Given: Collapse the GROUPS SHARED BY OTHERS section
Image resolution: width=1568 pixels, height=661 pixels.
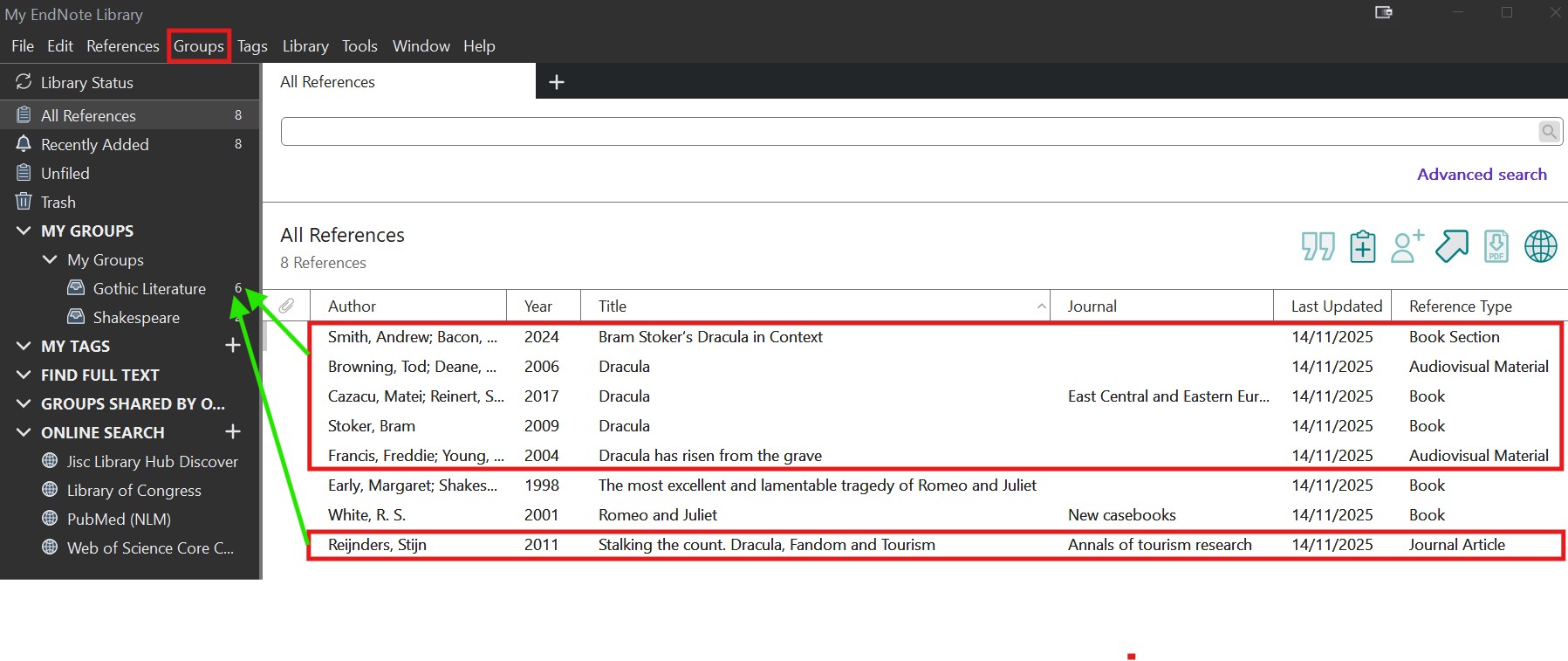Looking at the screenshot, I should pyautogui.click(x=24, y=403).
